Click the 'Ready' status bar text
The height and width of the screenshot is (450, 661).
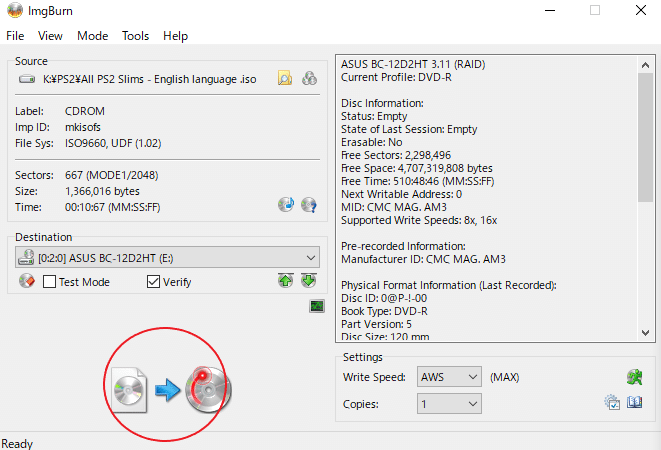coord(17,444)
